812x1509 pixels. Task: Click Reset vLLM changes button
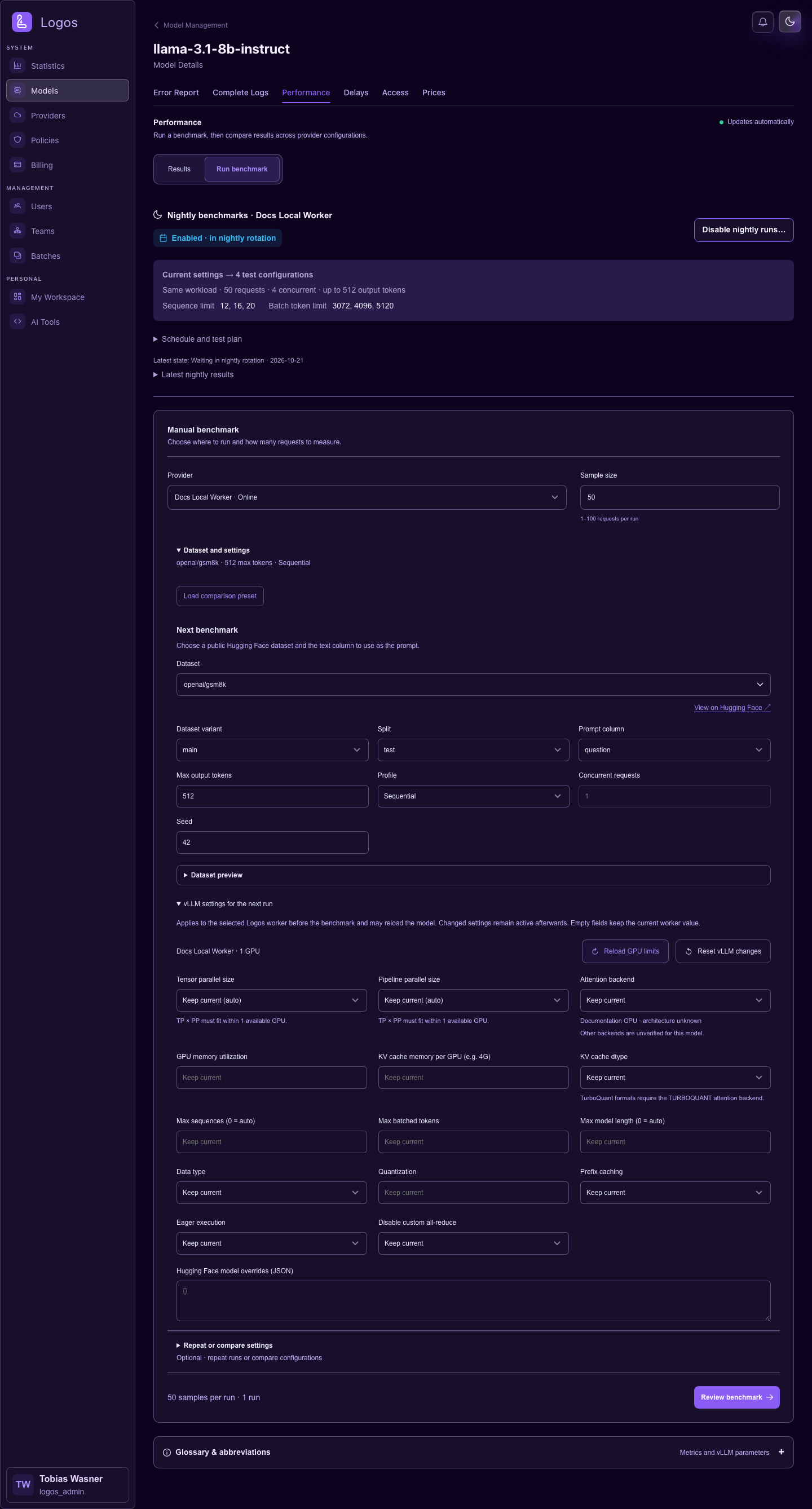coord(723,951)
